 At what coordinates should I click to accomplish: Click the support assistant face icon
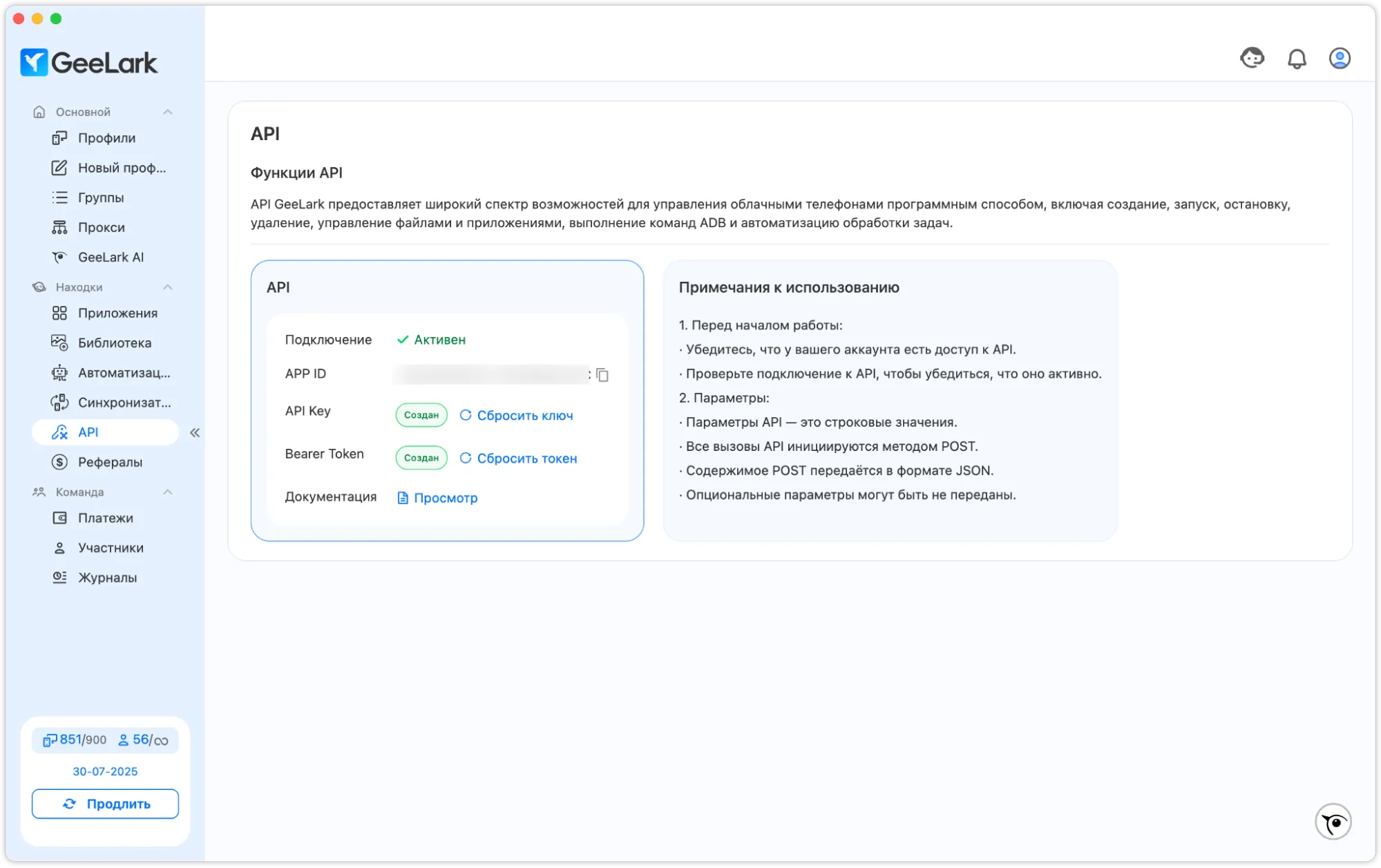1252,58
